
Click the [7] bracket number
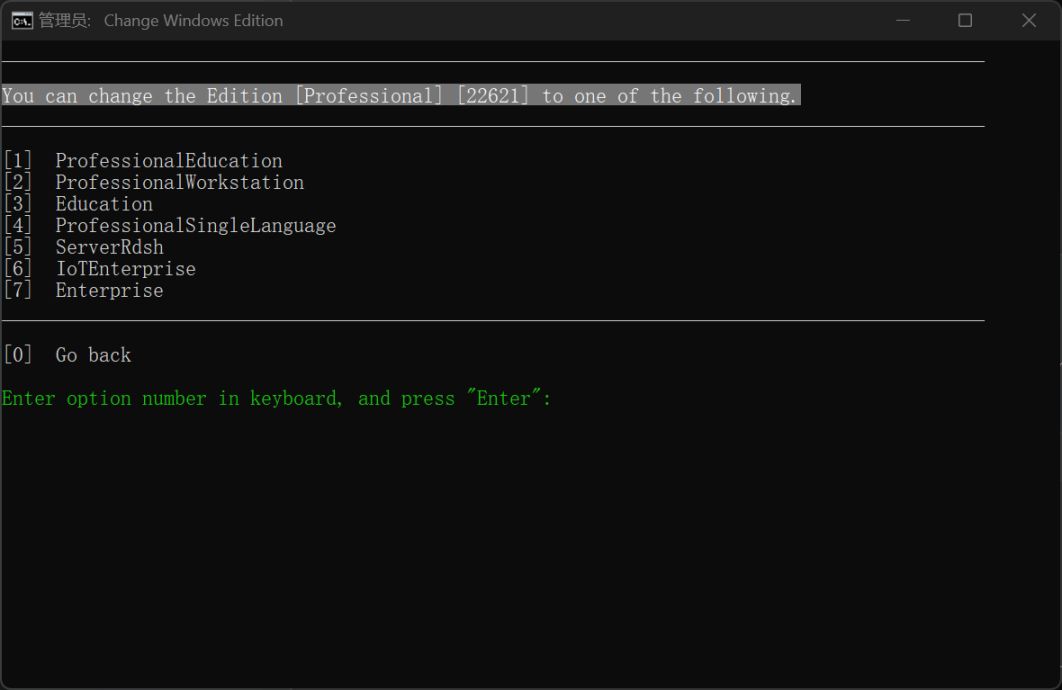coord(18,291)
